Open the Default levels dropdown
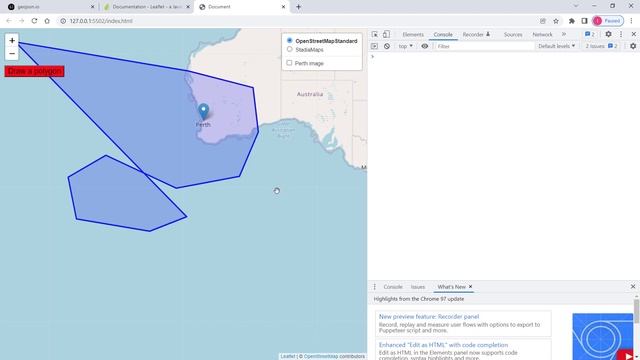Image resolution: width=640 pixels, height=360 pixels. 556,46
